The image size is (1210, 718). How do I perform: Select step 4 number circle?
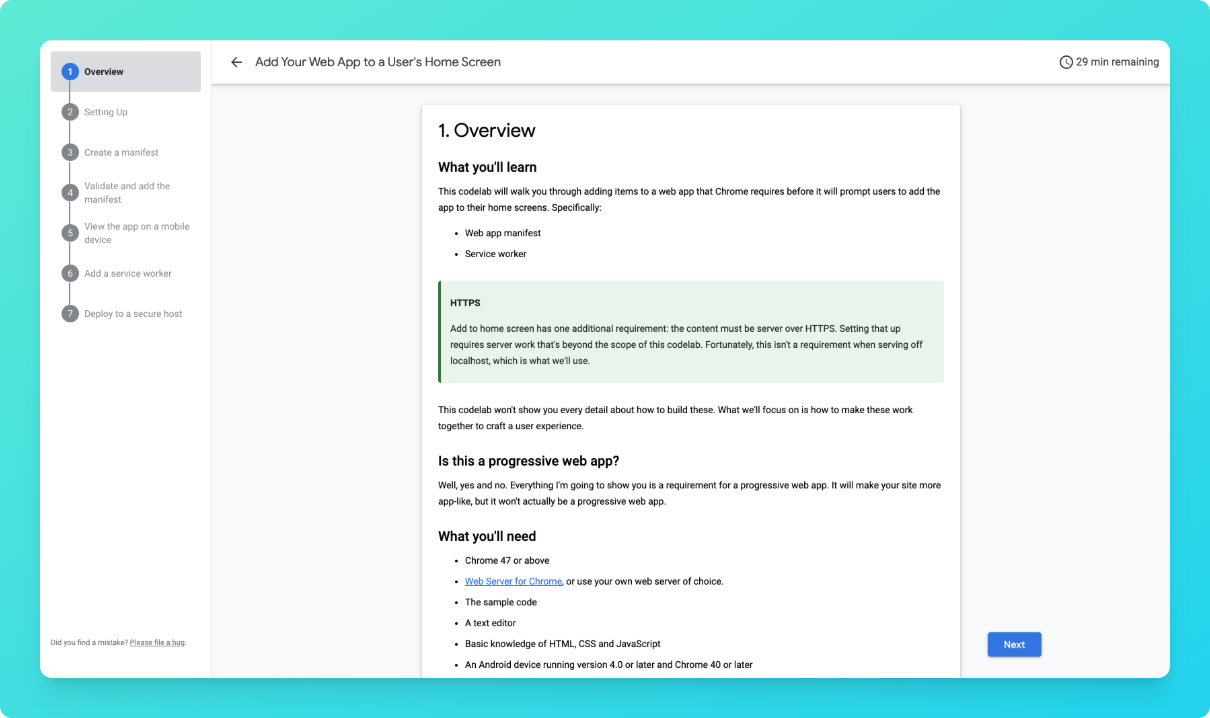pos(70,193)
